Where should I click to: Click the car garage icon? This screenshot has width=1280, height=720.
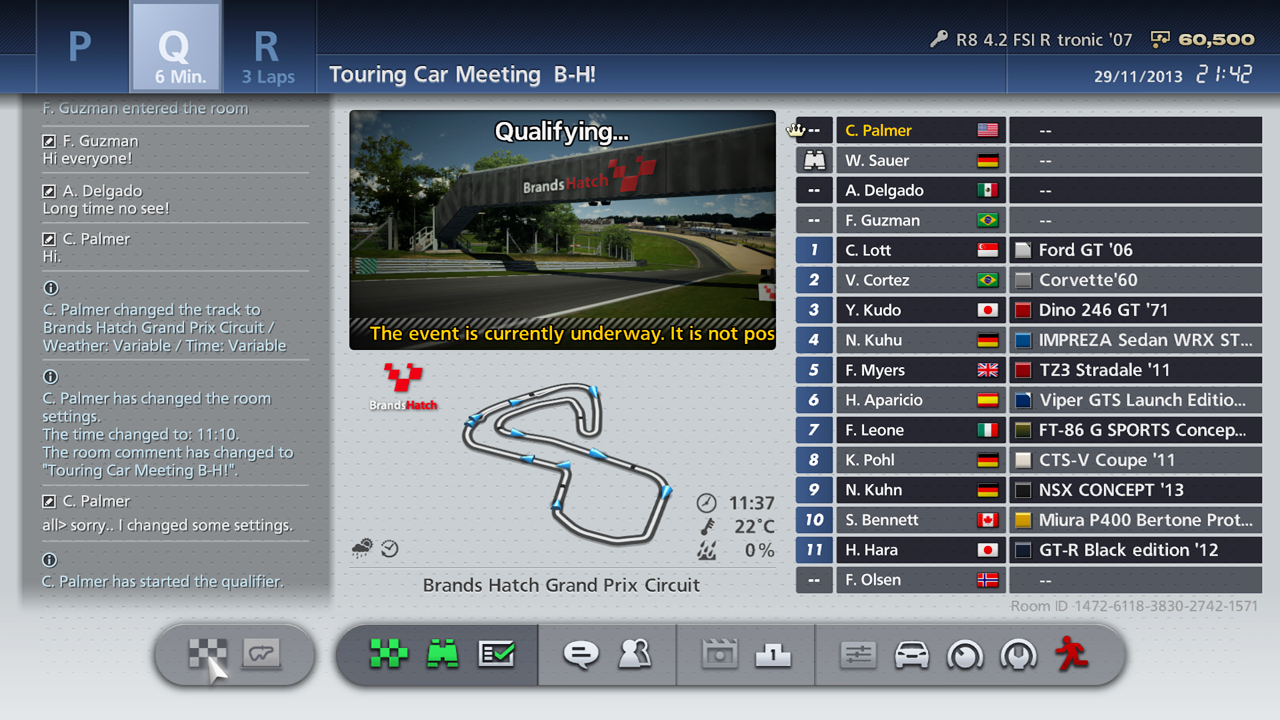pos(911,655)
